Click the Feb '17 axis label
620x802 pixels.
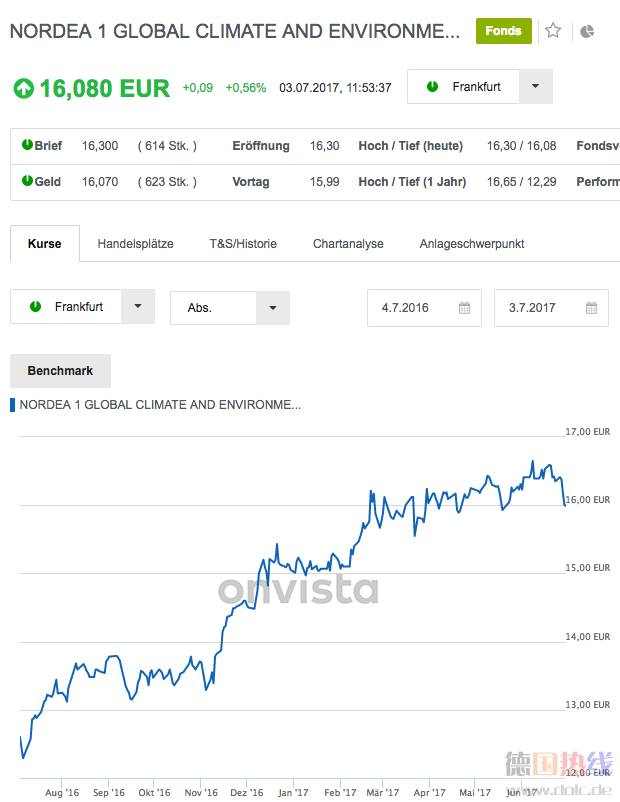[x=340, y=792]
